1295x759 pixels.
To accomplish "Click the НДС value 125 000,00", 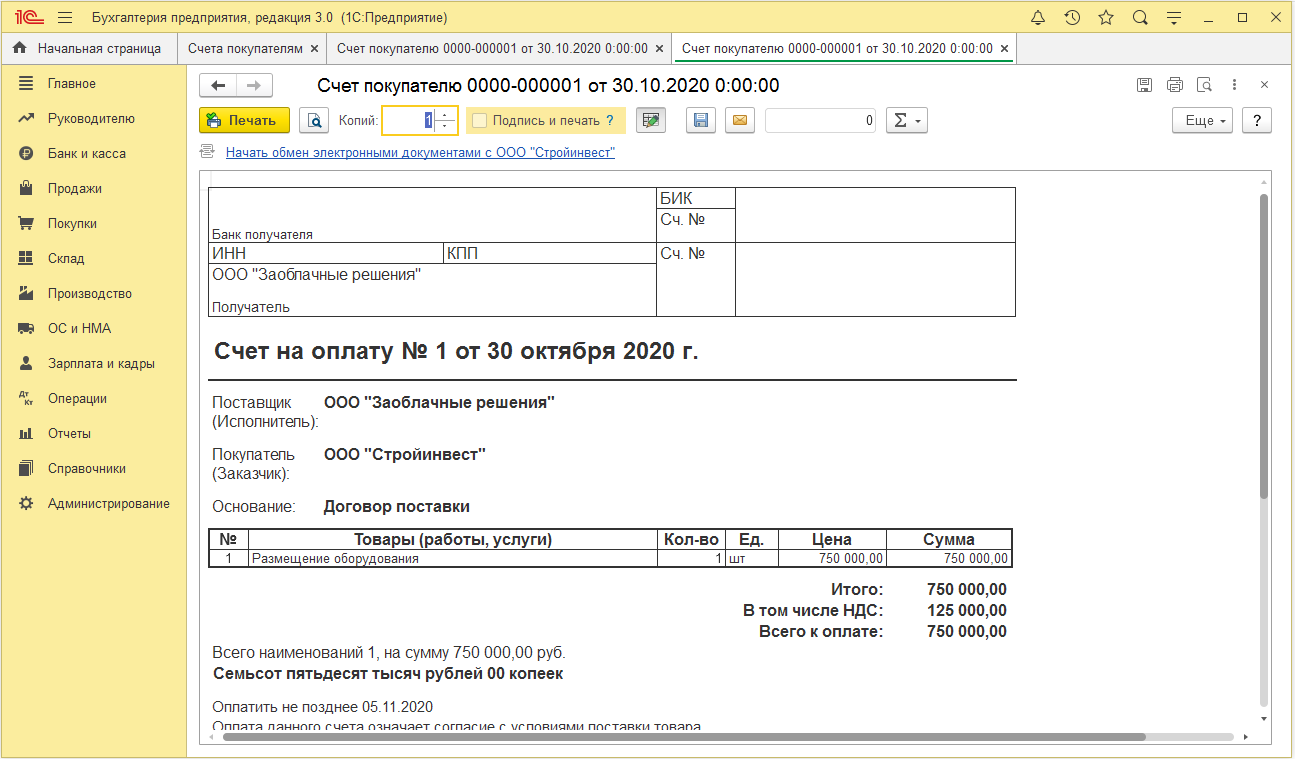I will pyautogui.click(x=967, y=611).
